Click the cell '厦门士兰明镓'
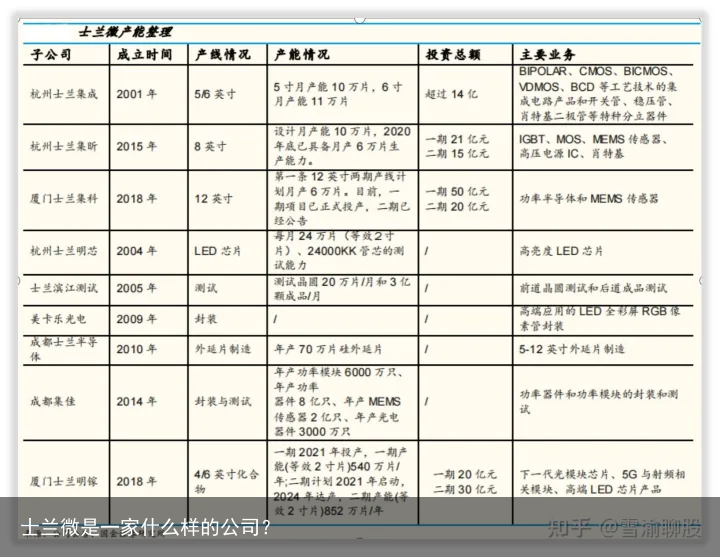The width and height of the screenshot is (720, 557). coord(64,481)
